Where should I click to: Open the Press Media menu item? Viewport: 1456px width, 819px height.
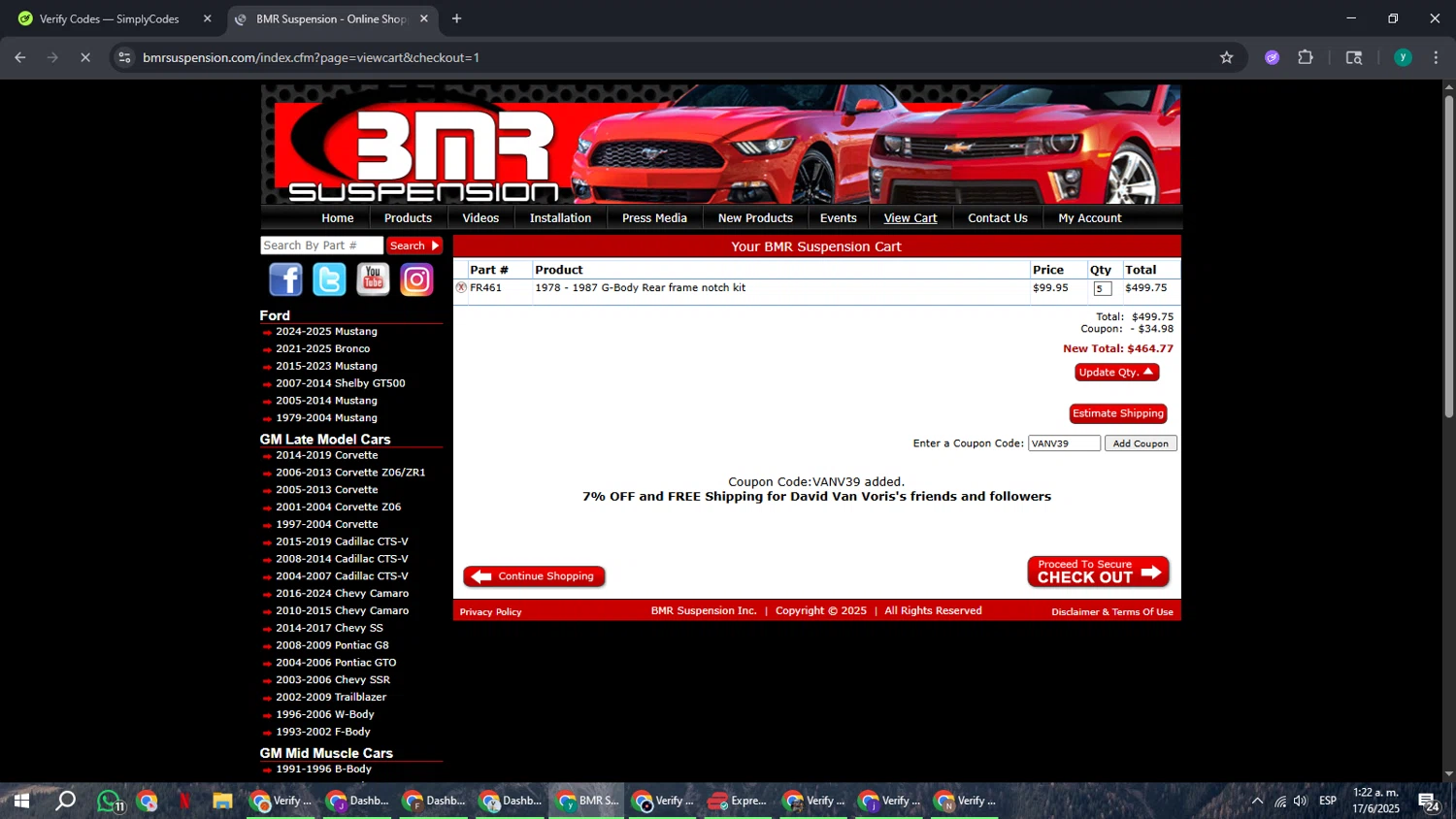pyautogui.click(x=654, y=218)
